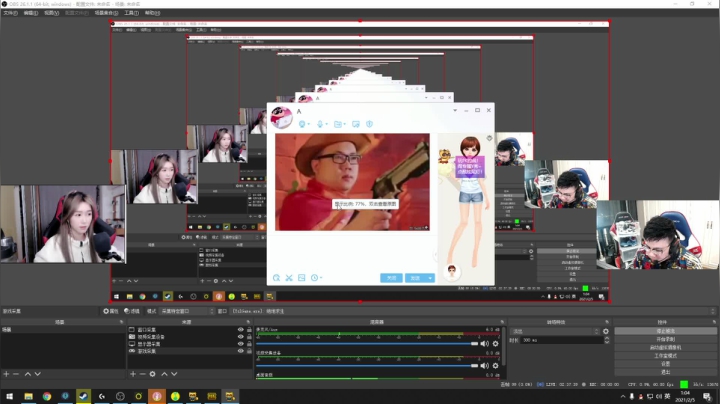Select the 显示器采集 source row
This screenshot has width=720, height=404.
tap(190, 343)
